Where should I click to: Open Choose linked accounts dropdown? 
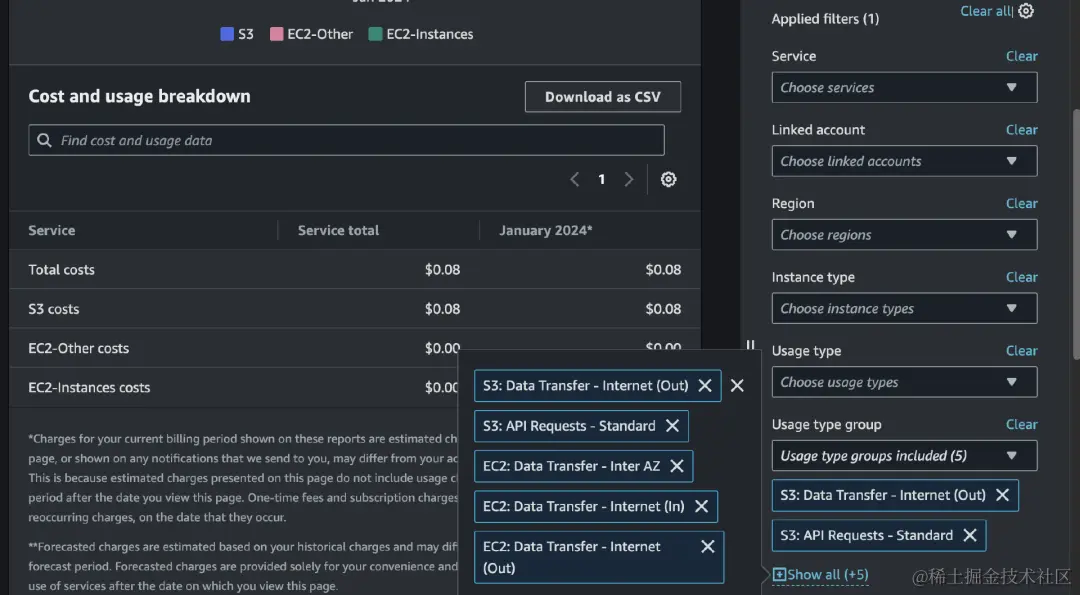coord(904,161)
